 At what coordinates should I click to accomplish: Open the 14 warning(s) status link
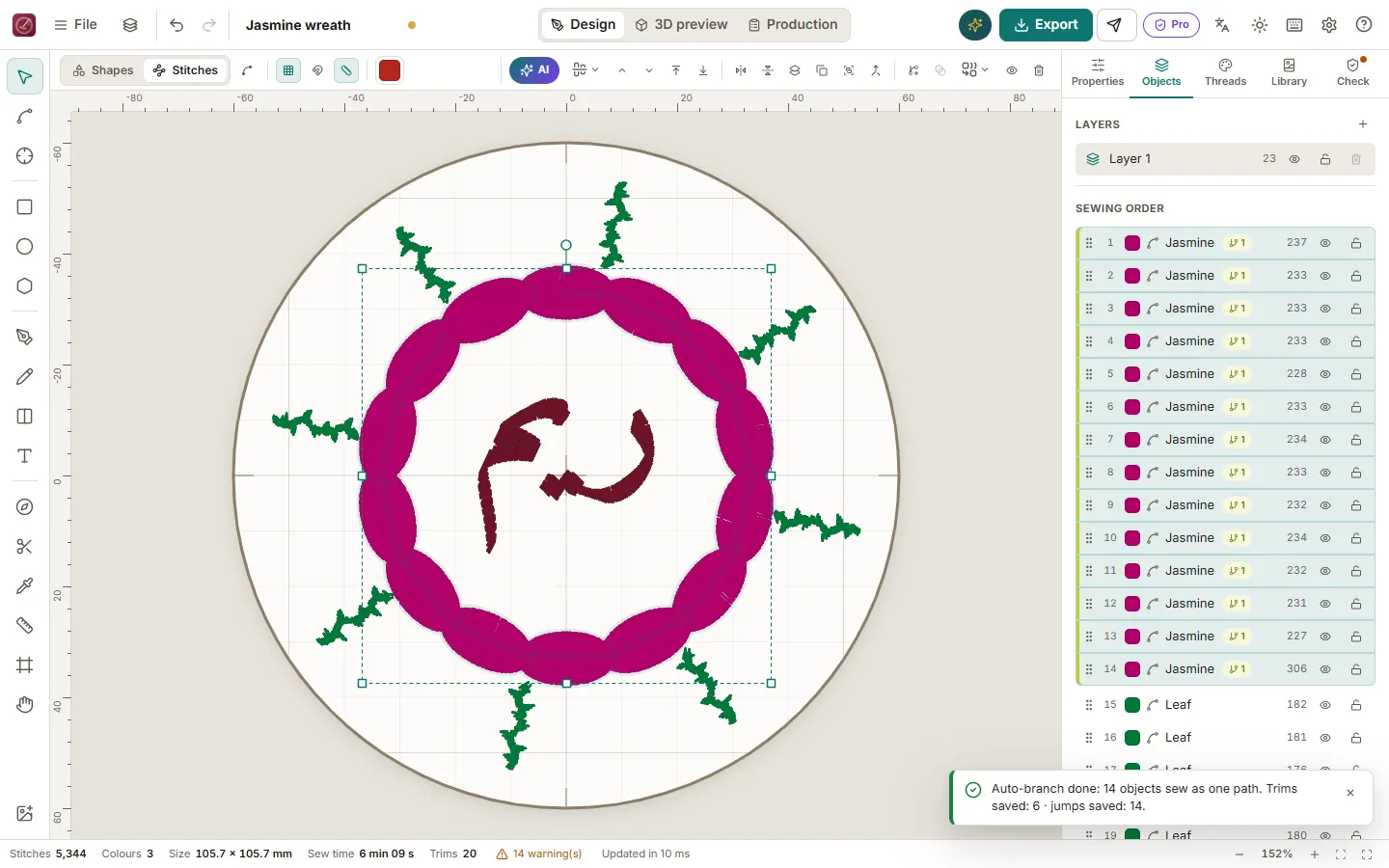point(539,854)
